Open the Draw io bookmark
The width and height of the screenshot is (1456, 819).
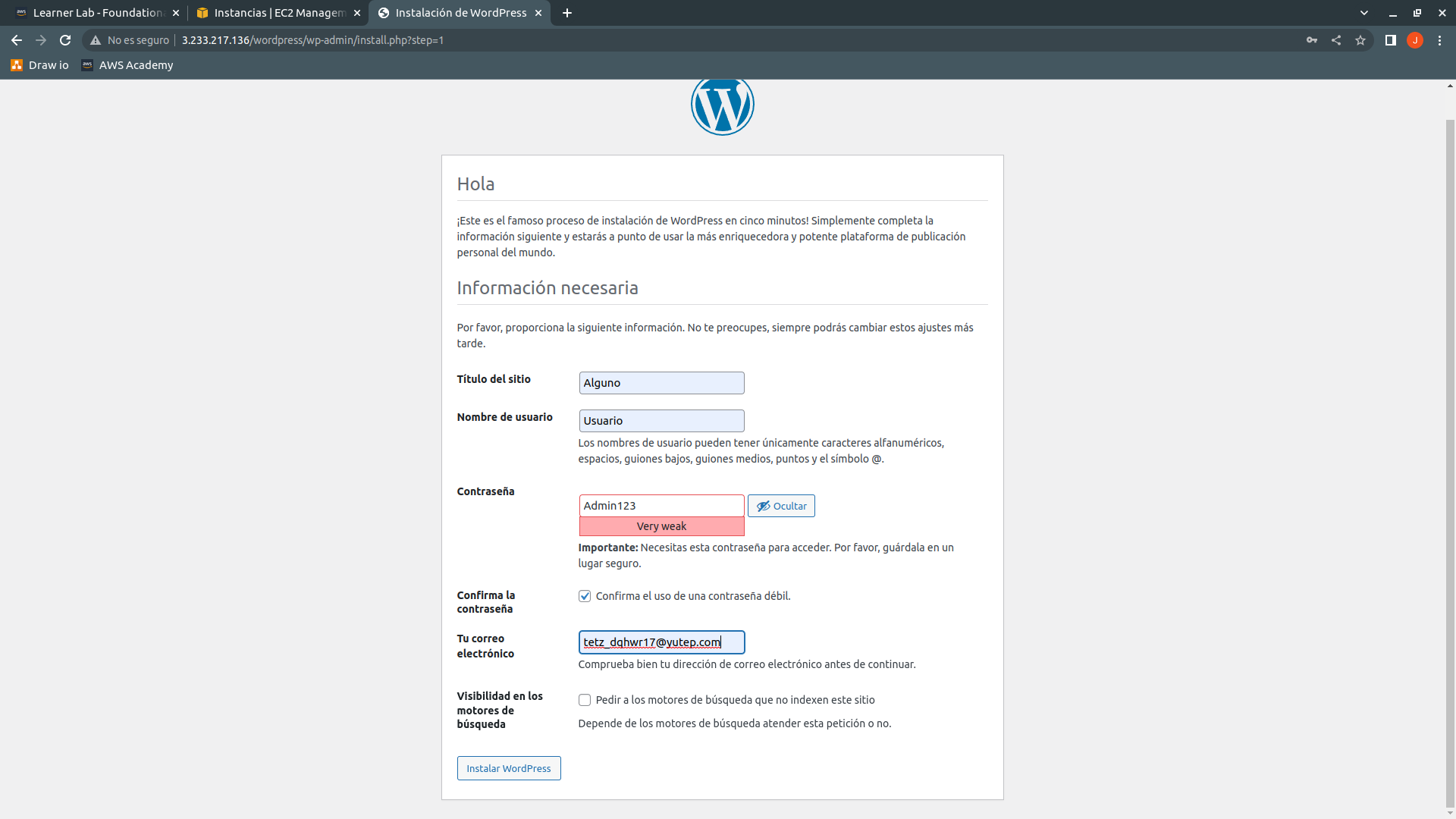tap(39, 65)
